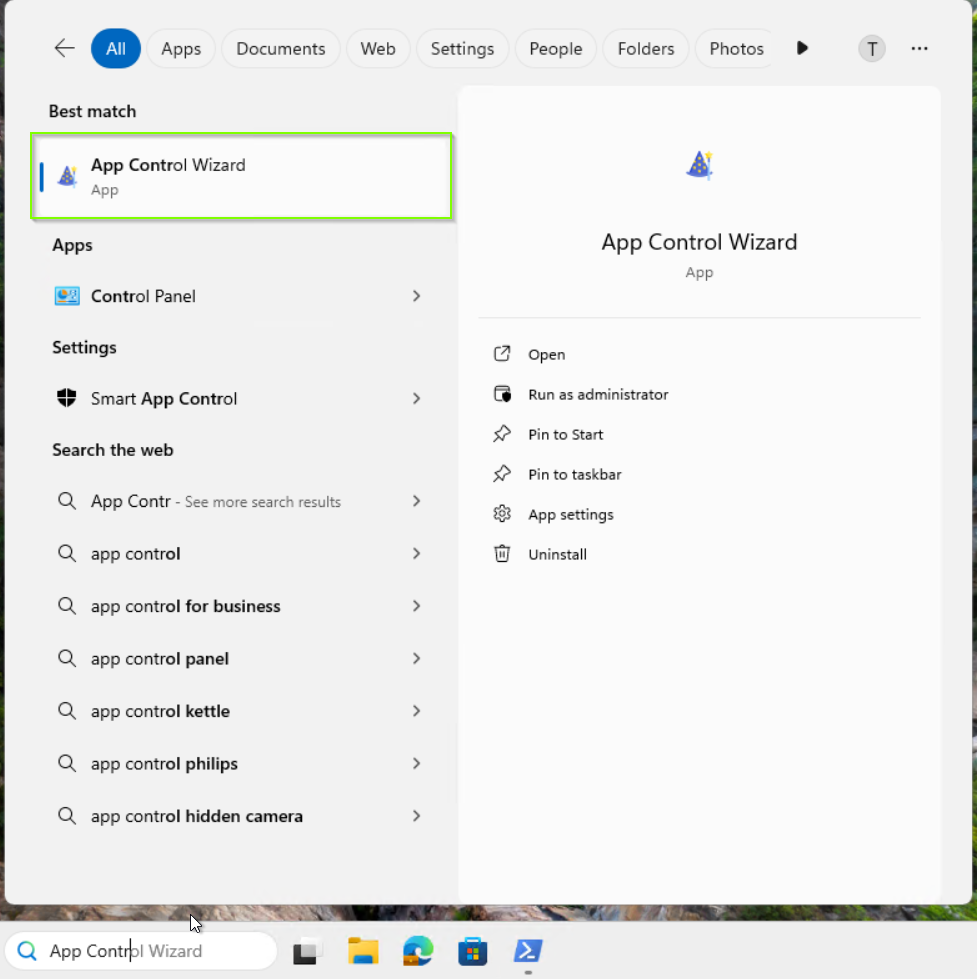
Task: Expand Smart App Control result arrow
Action: [417, 398]
